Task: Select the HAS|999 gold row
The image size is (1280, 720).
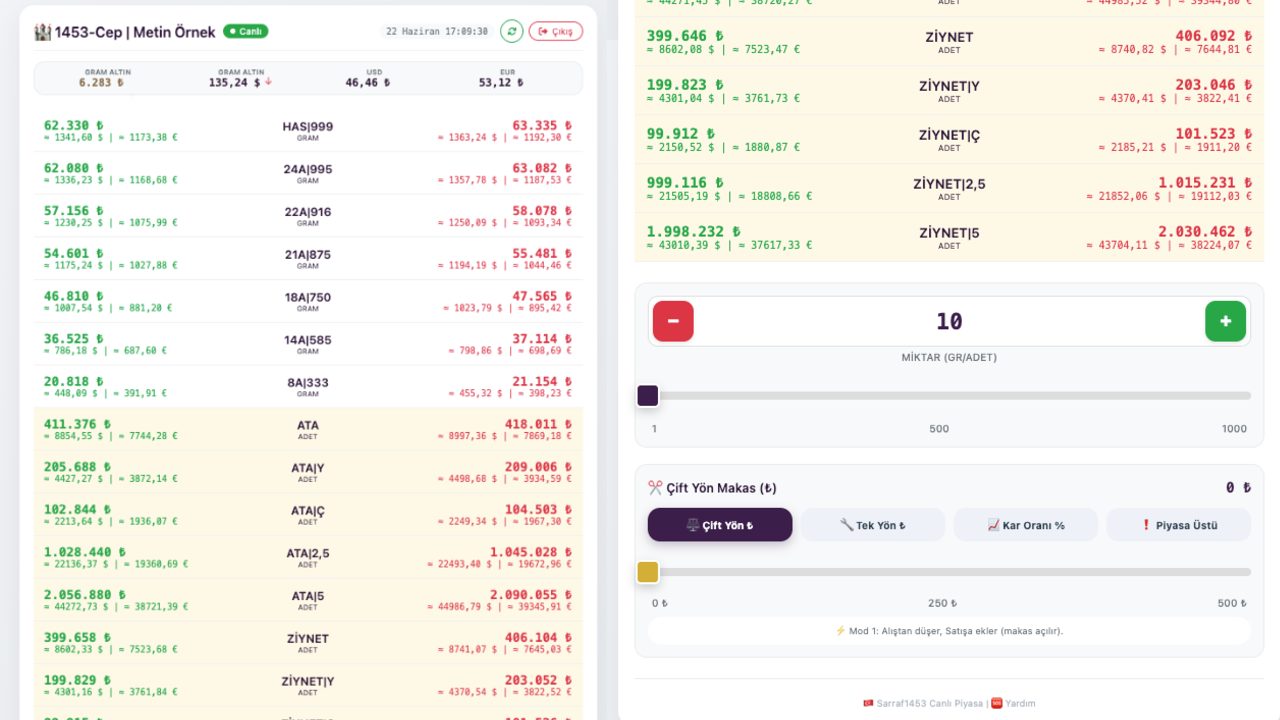Action: 308,130
